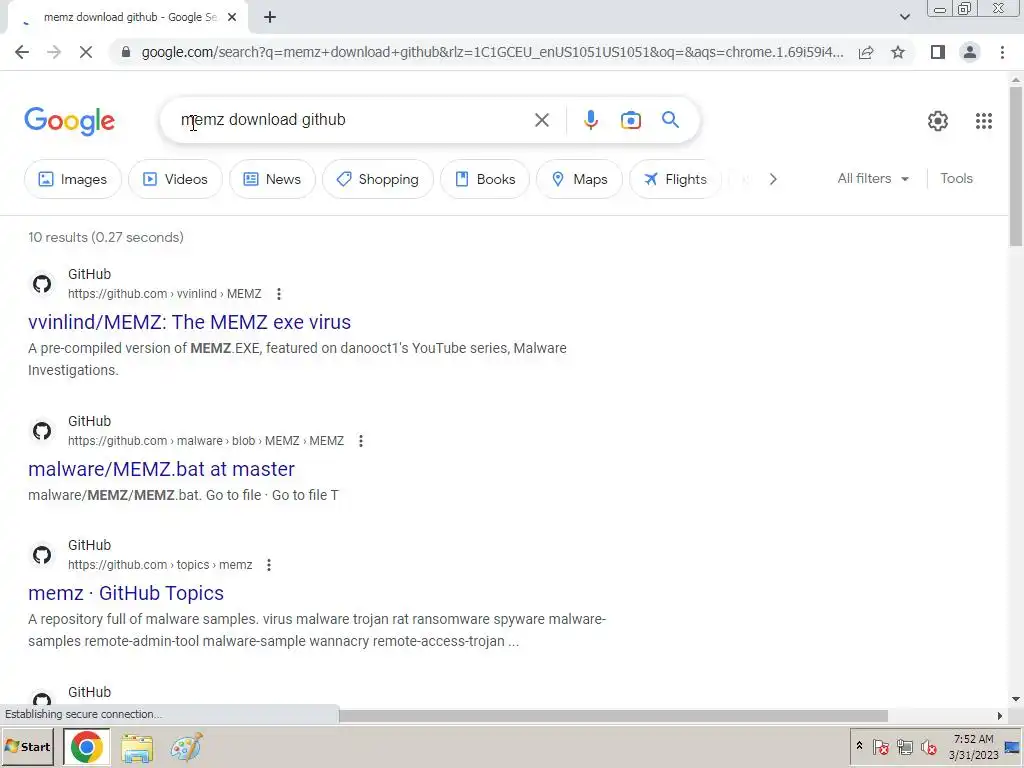The width and height of the screenshot is (1024, 768).
Task: Open the Google apps grid
Action: pyautogui.click(x=984, y=121)
